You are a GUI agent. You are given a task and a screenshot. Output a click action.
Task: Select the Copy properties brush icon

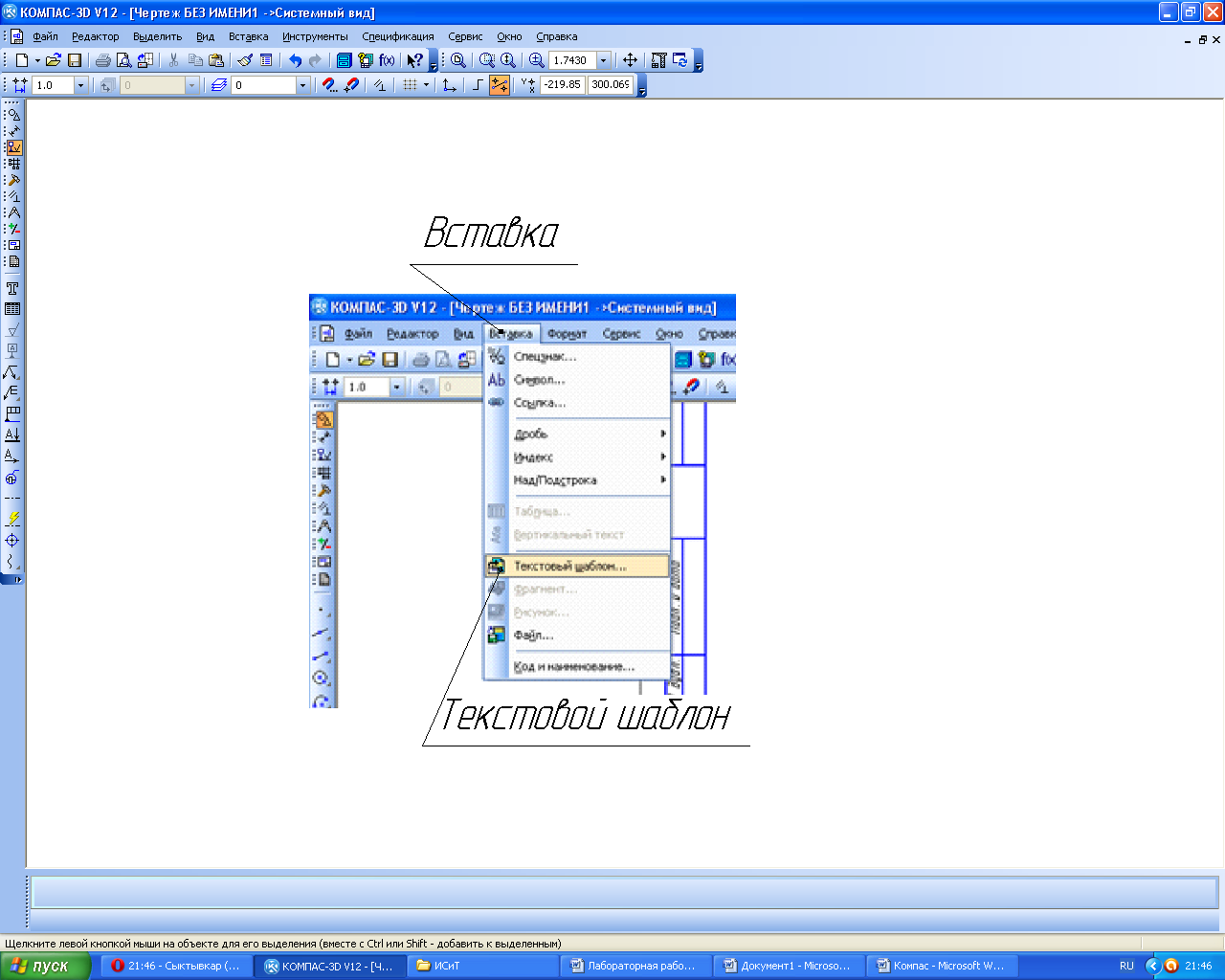point(245,60)
